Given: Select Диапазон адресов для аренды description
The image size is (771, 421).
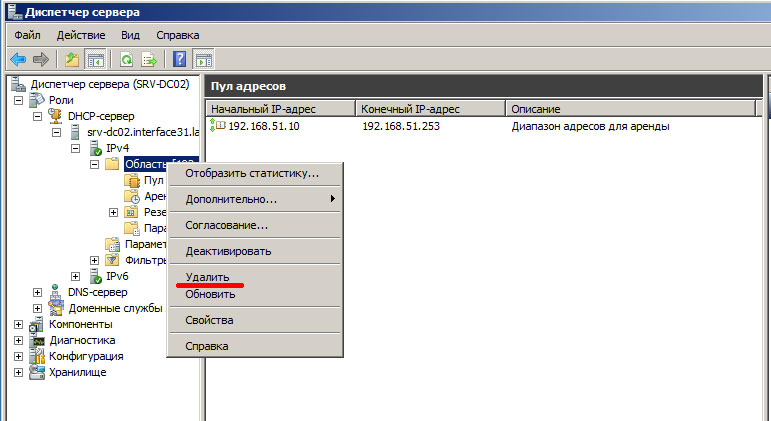Looking at the screenshot, I should (590, 126).
